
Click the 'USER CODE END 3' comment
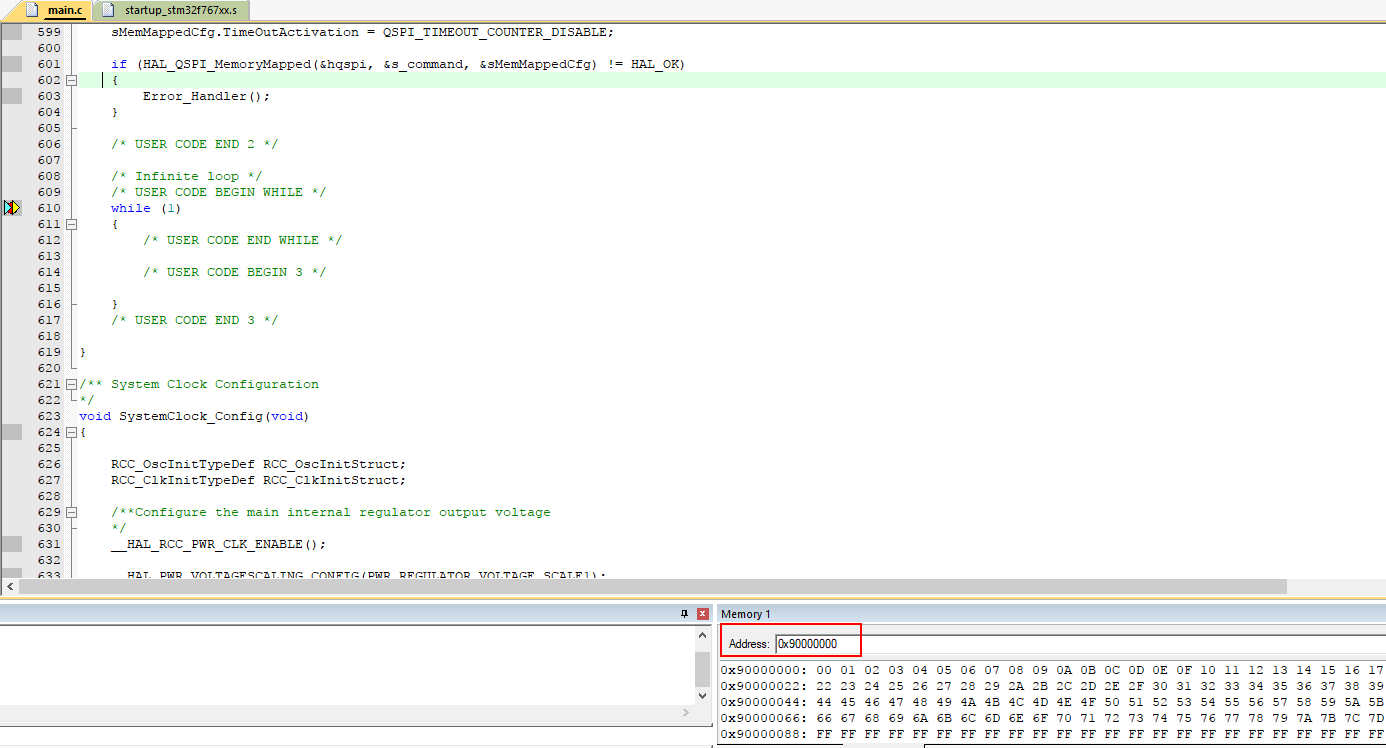click(x=195, y=320)
